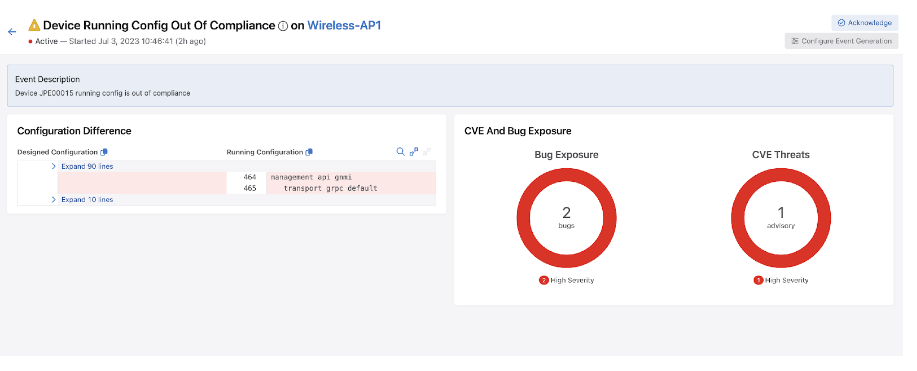This screenshot has height=371, width=917.
Task: Click the Event Description banner
Action: (450, 85)
